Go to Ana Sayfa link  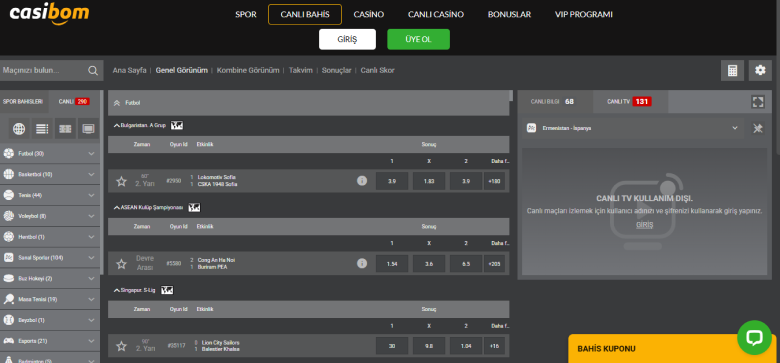(129, 71)
